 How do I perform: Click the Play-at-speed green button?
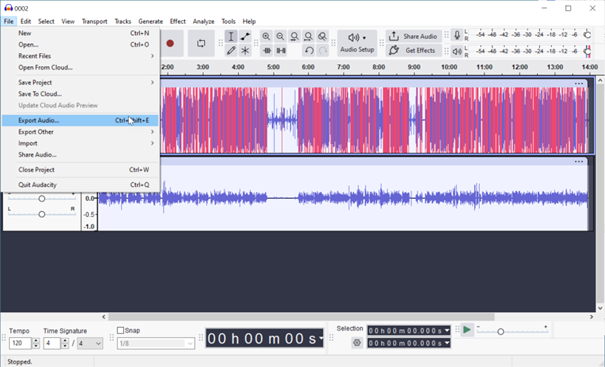coord(467,330)
